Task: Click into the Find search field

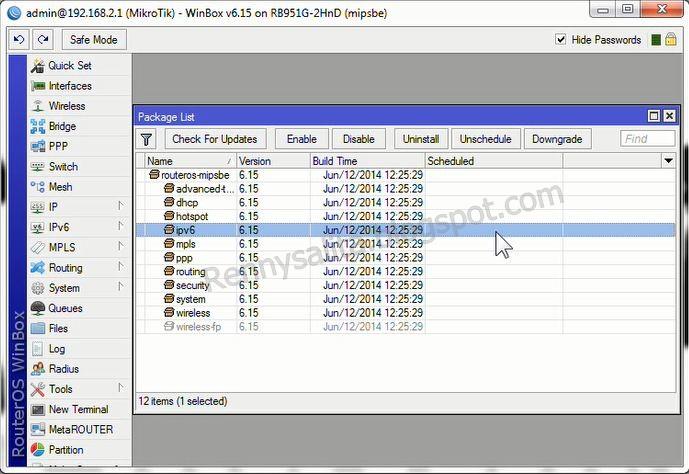Action: [647, 139]
